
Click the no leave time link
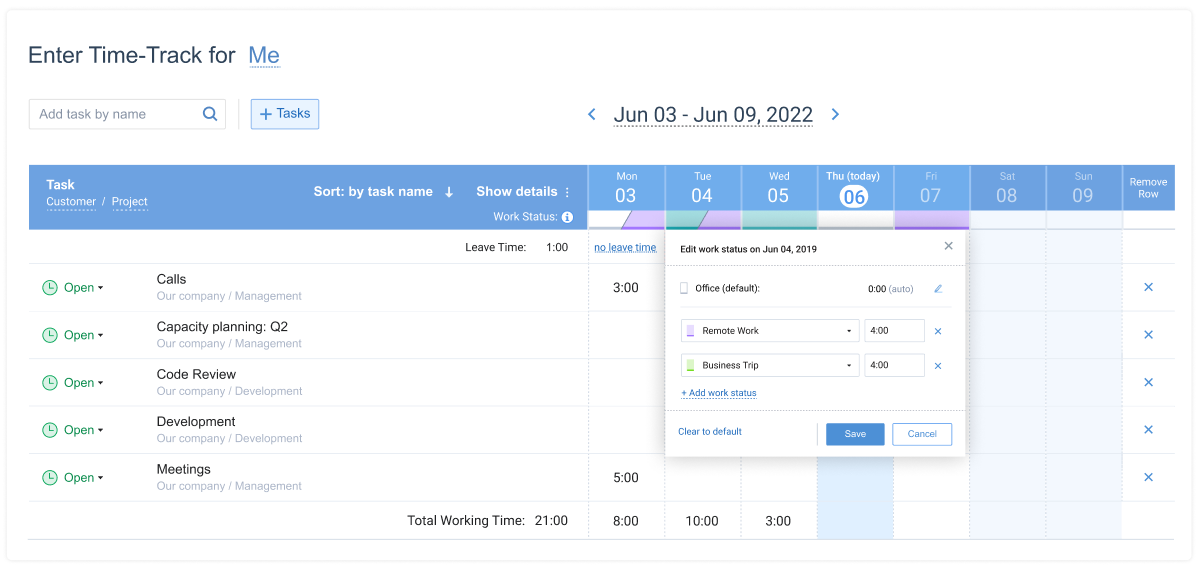pyautogui.click(x=625, y=247)
